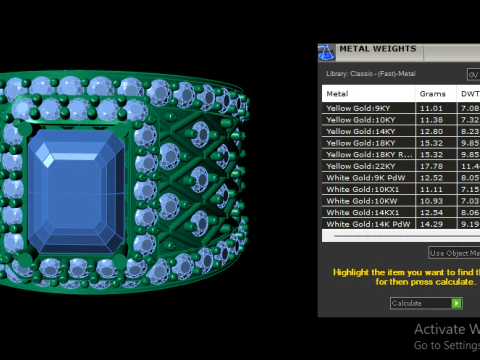The image size is (480, 360).
Task: Select the Yellow Gold:22KY row
Action: click(401, 166)
